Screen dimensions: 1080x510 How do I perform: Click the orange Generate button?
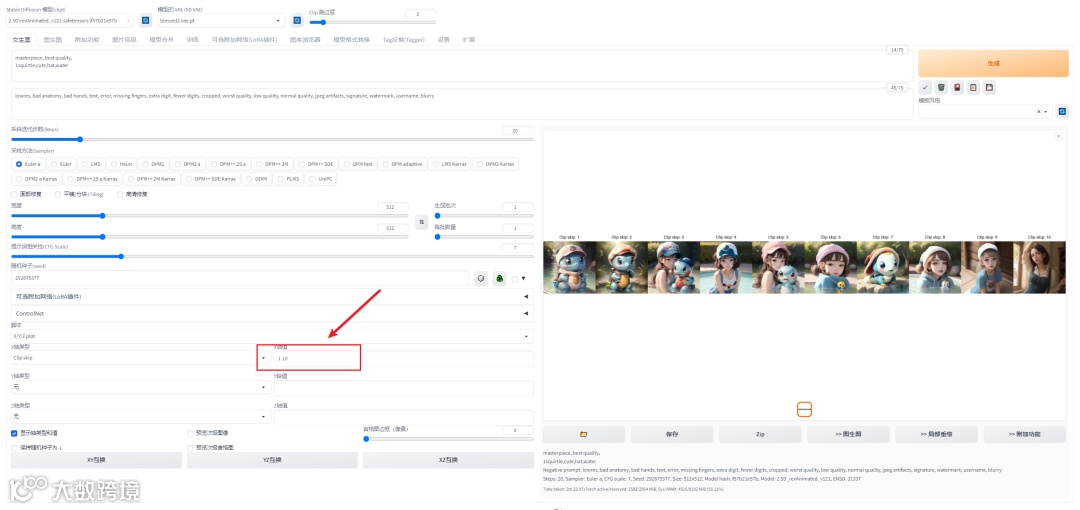click(993, 63)
